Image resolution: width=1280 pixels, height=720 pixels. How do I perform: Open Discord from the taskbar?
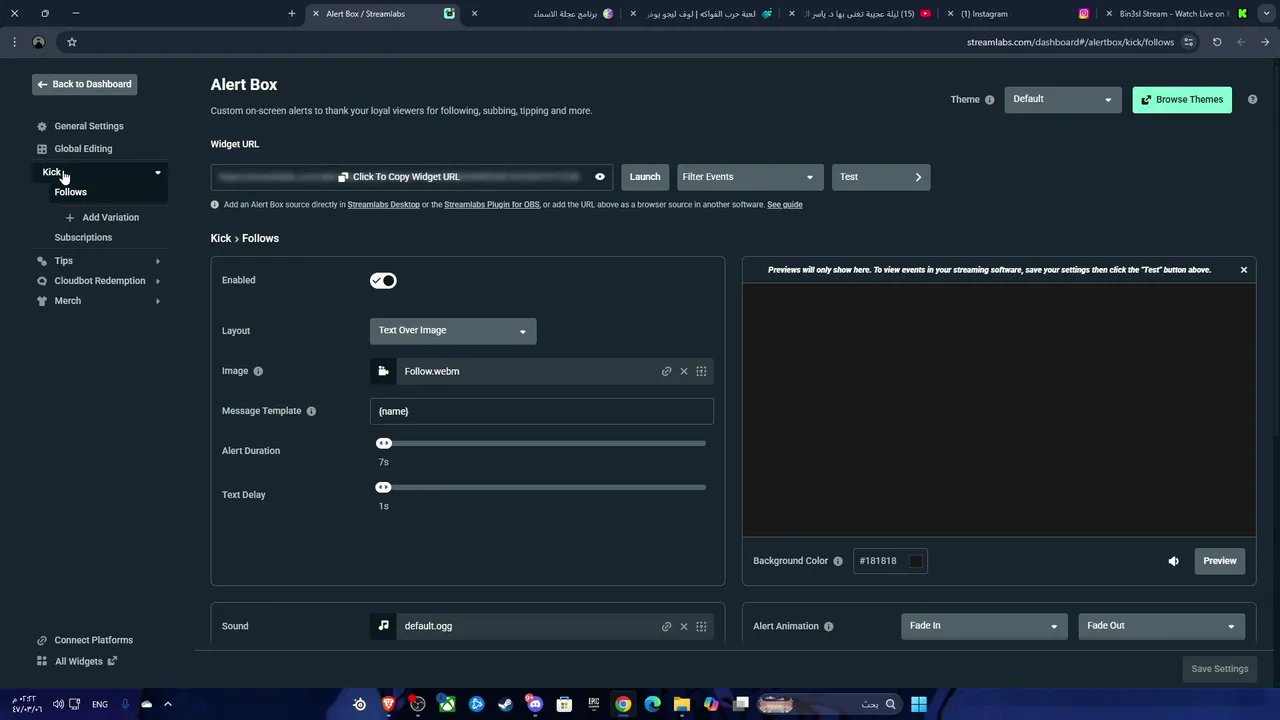coord(535,704)
